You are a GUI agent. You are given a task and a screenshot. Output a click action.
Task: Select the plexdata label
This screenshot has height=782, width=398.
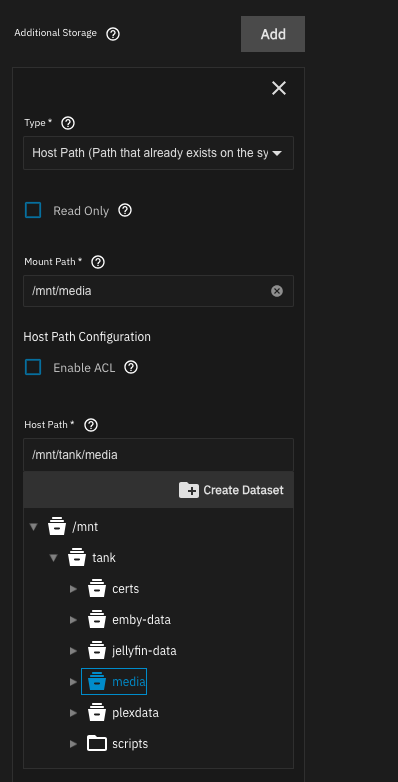136,712
